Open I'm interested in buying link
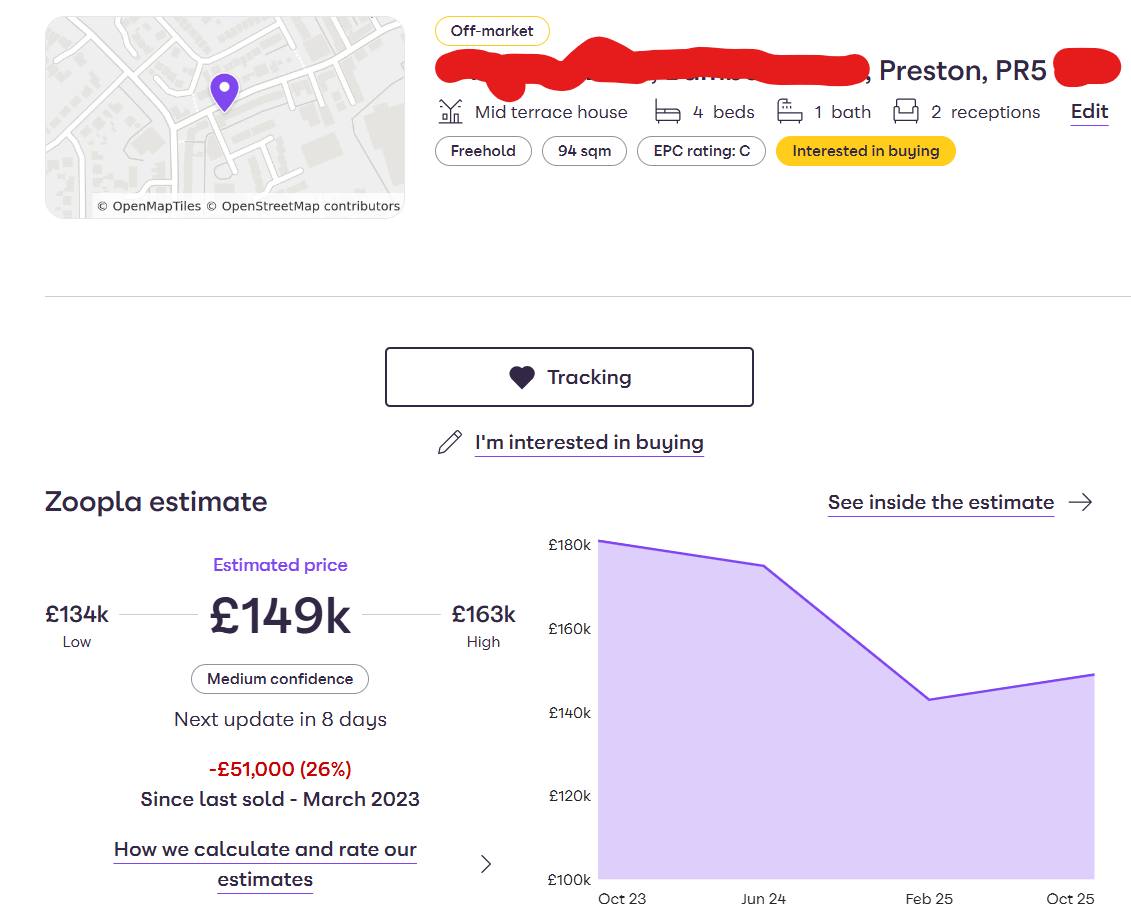1131x922 pixels. [x=589, y=442]
